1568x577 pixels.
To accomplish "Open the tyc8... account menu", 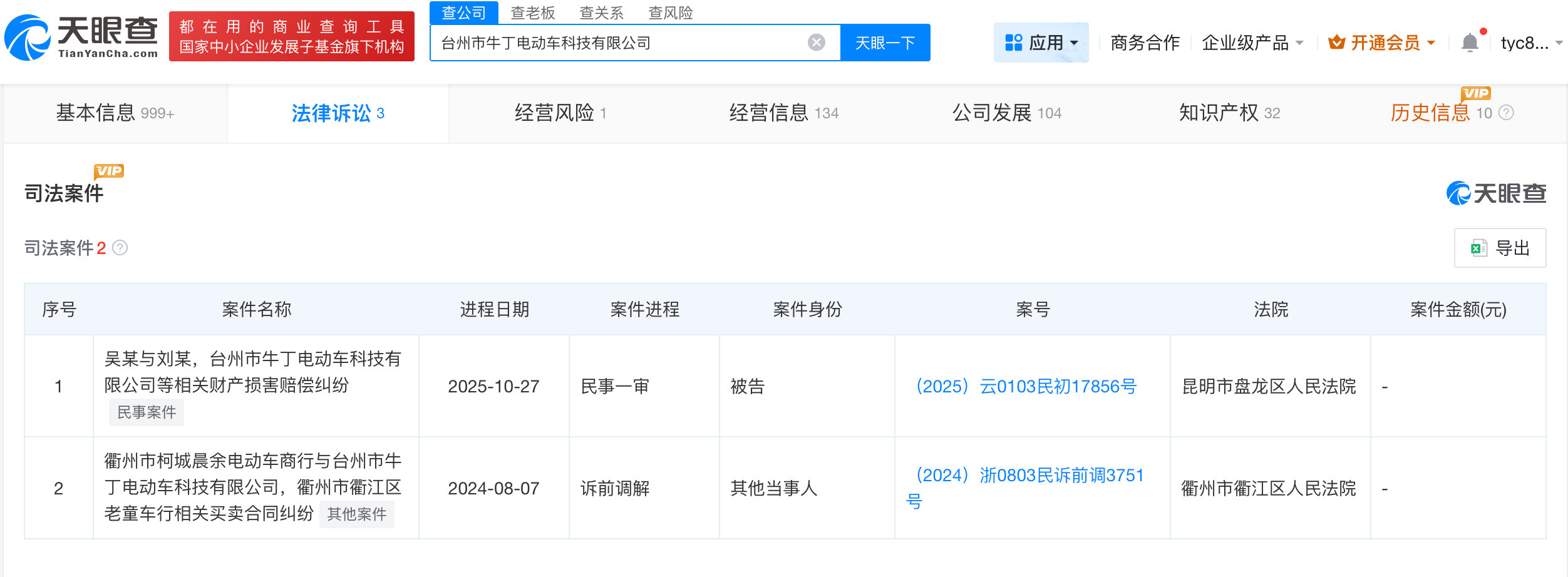I will click(1531, 43).
